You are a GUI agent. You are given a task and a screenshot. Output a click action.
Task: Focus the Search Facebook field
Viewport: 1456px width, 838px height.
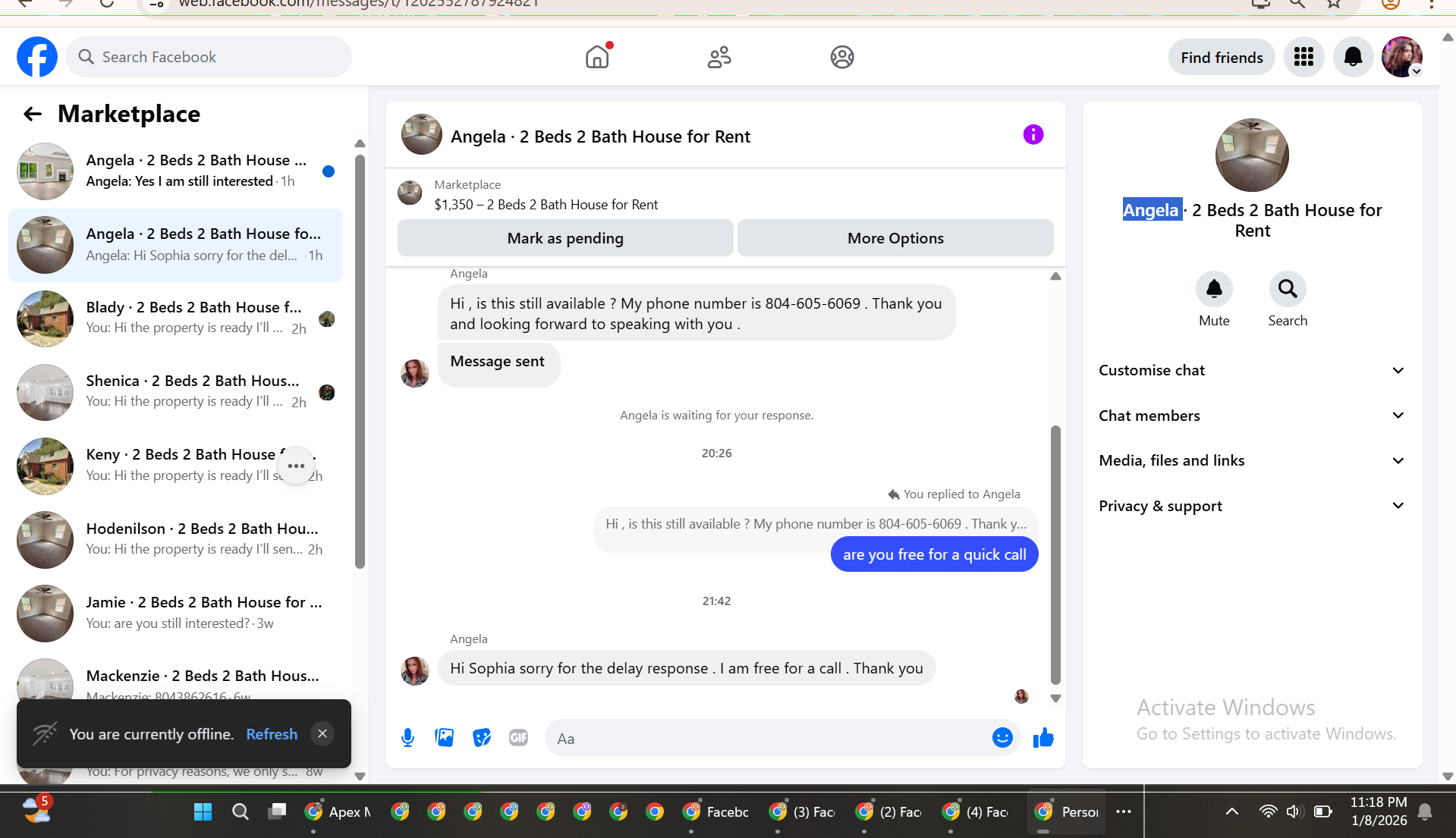tap(209, 57)
